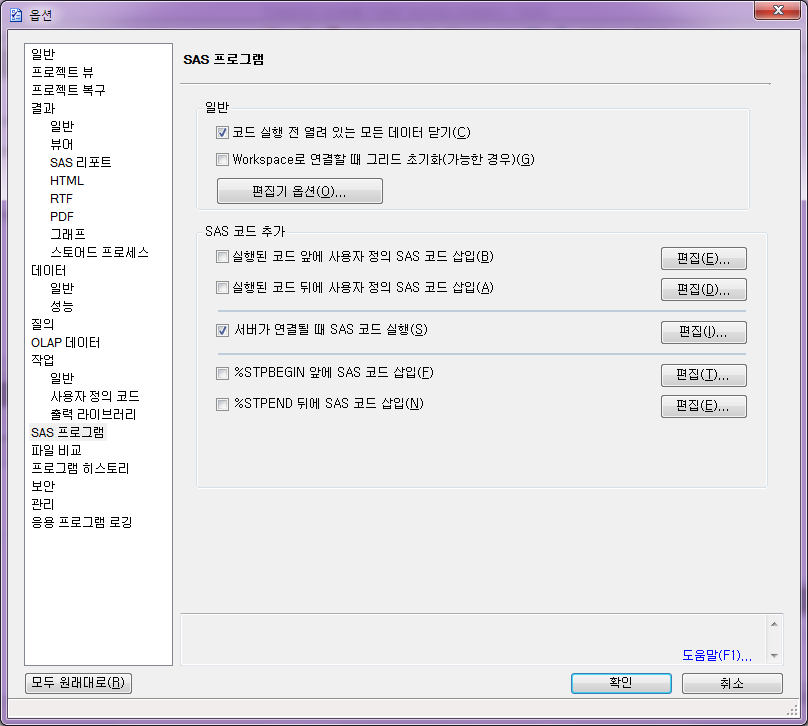The width and height of the screenshot is (808, 726).
Task: Select 파일 비교 category
Action: 56,450
